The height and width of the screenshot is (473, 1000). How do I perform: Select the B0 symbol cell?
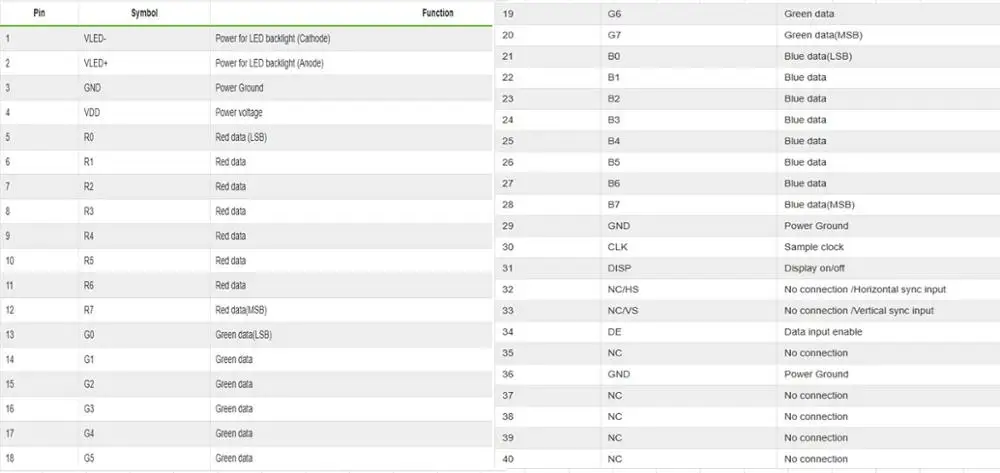(x=614, y=56)
